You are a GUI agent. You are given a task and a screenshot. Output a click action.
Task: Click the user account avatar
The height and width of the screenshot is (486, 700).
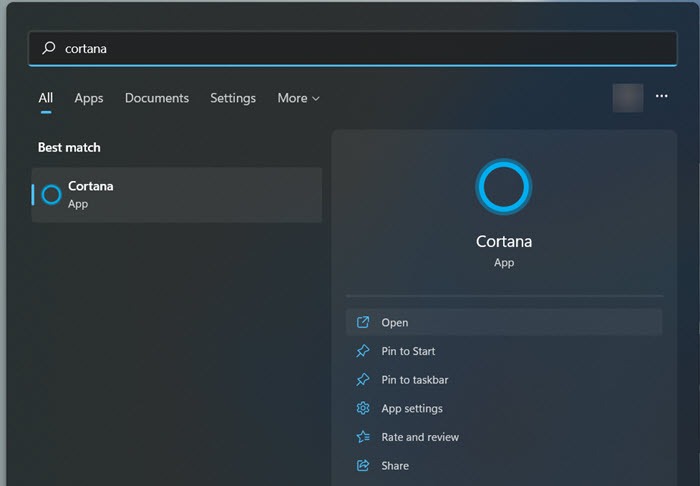click(x=628, y=97)
